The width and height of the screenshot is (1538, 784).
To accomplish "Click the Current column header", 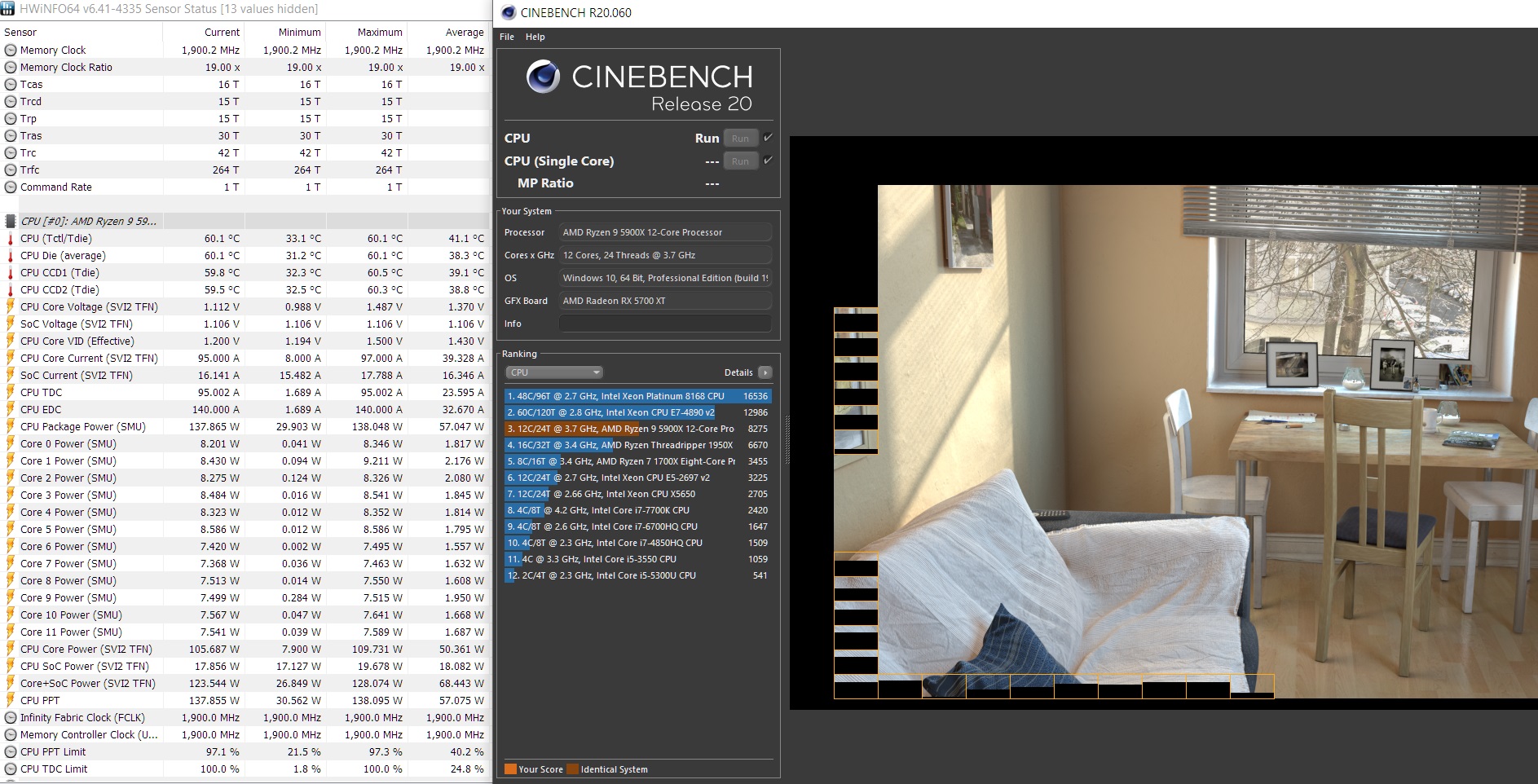I will [x=222, y=33].
